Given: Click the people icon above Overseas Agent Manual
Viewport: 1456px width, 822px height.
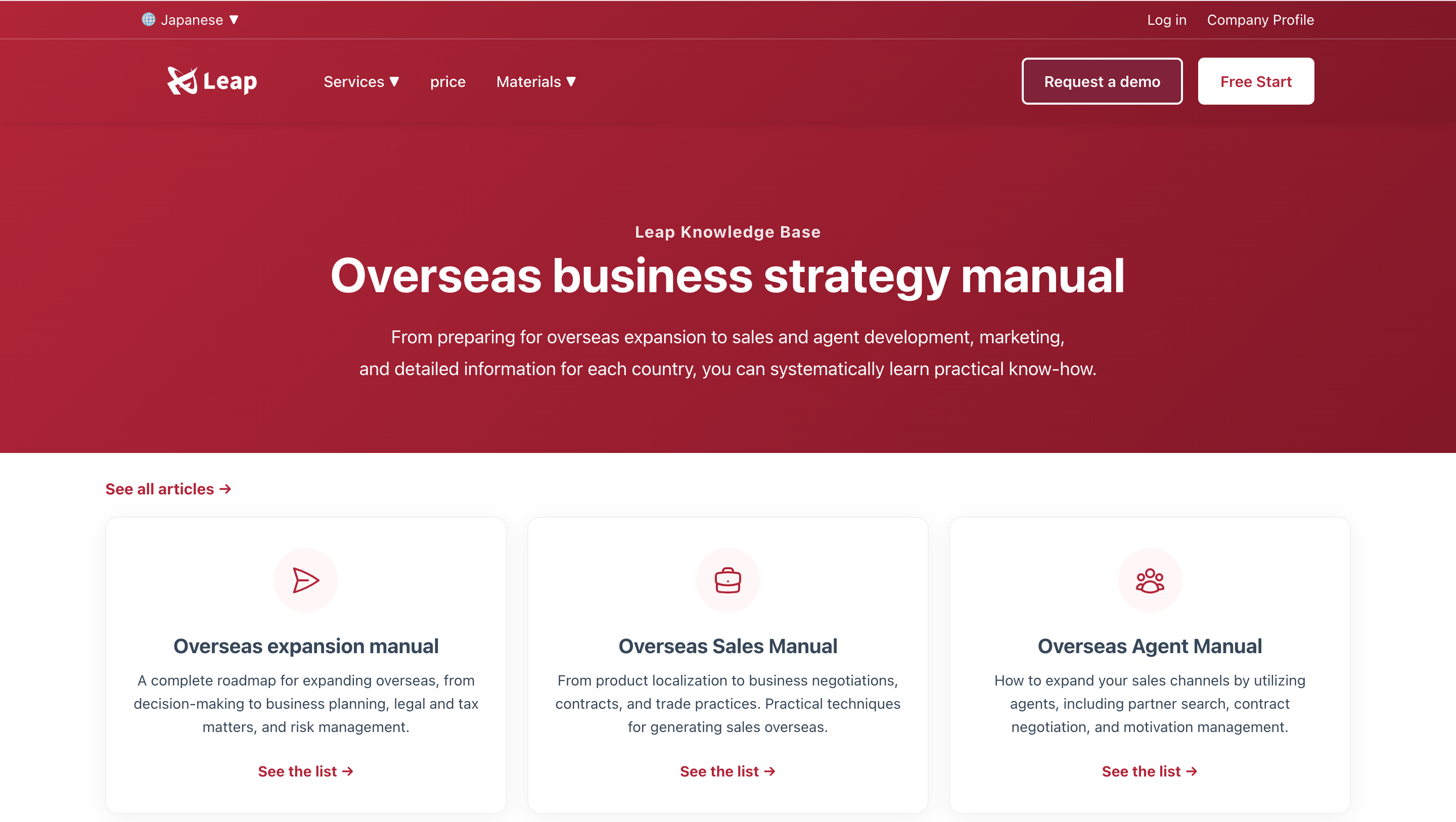Looking at the screenshot, I should pos(1150,579).
